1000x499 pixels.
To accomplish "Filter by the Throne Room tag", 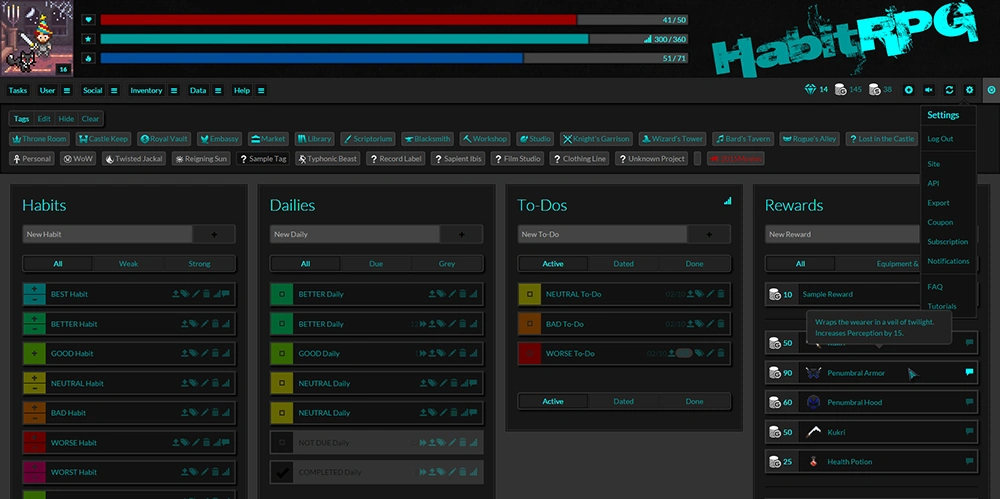I will (x=40, y=138).
